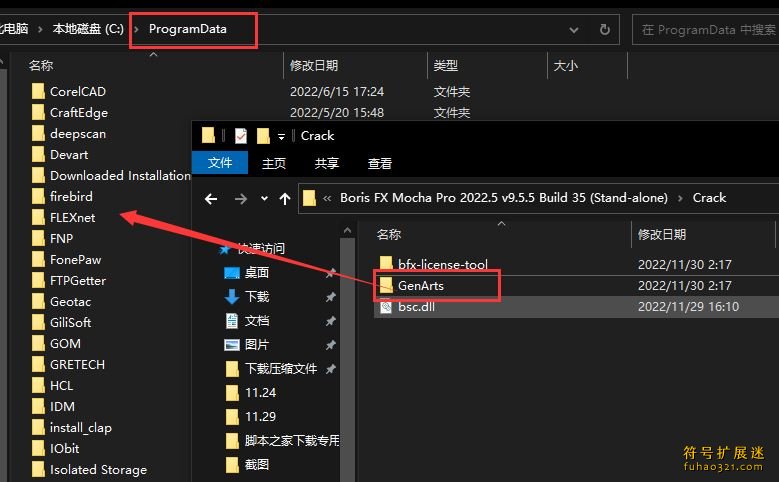Screen dimensions: 779x482
Task: Select the HCL folder
Action: pos(52,386)
